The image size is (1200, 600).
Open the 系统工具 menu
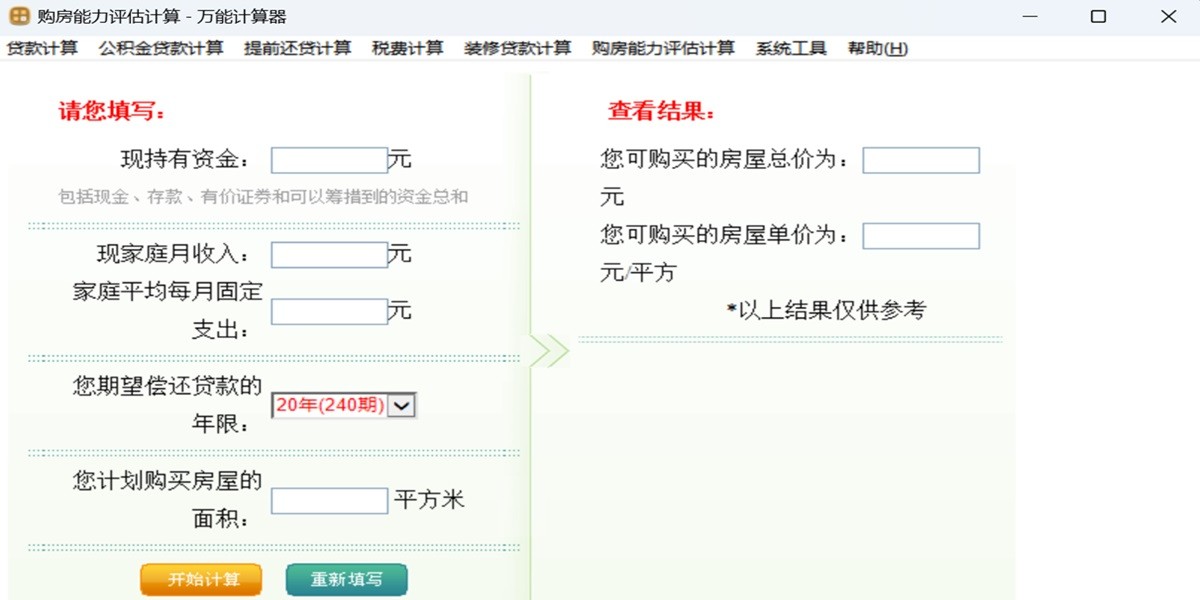pos(791,48)
